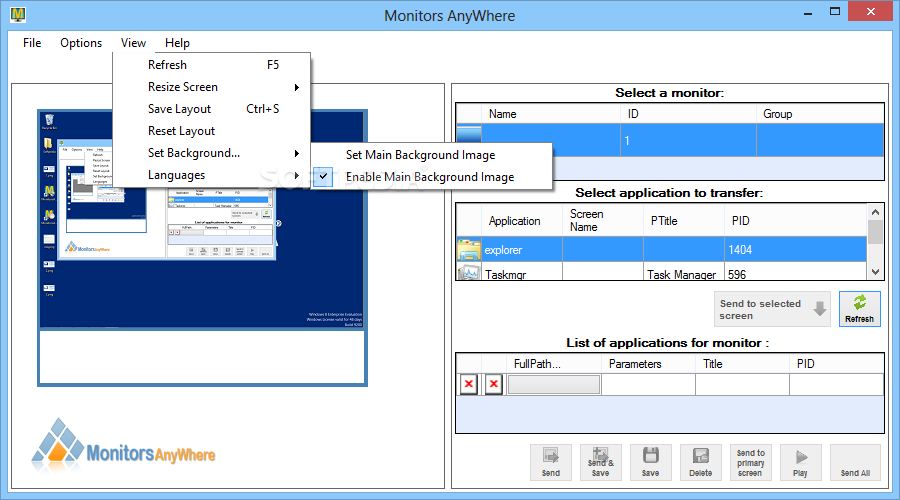The width and height of the screenshot is (900, 500).
Task: Select the Task Manager PTitle cell
Action: click(x=684, y=272)
